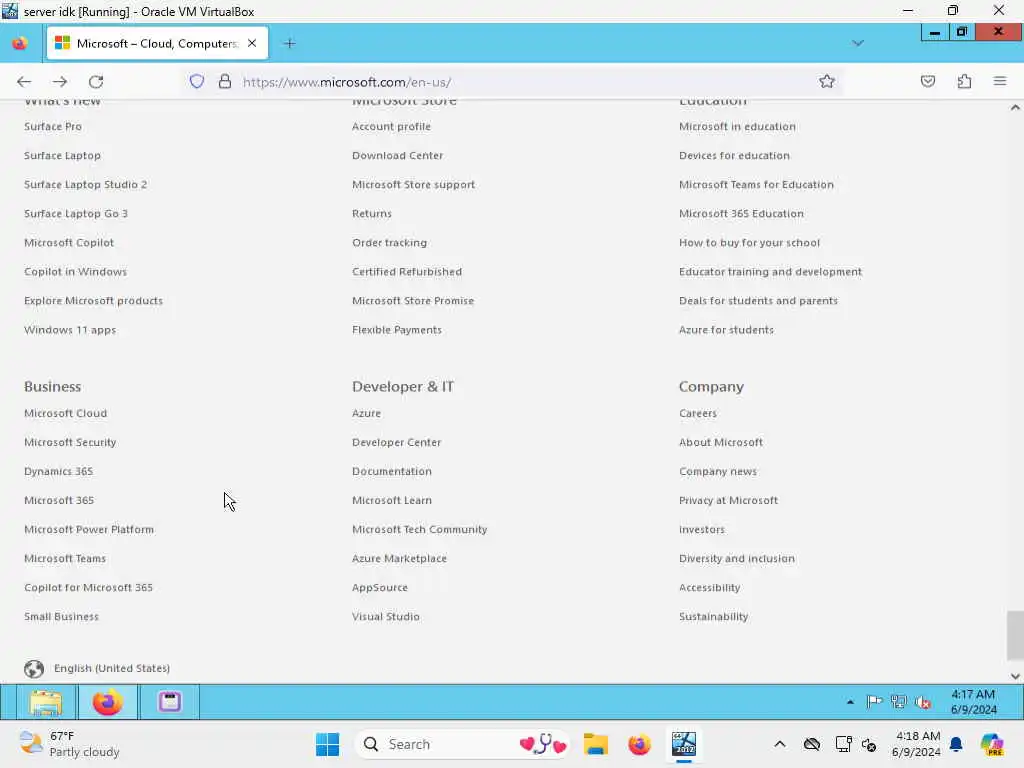The image size is (1024, 768).
Task: Close the Microsoft tab
Action: (x=252, y=43)
